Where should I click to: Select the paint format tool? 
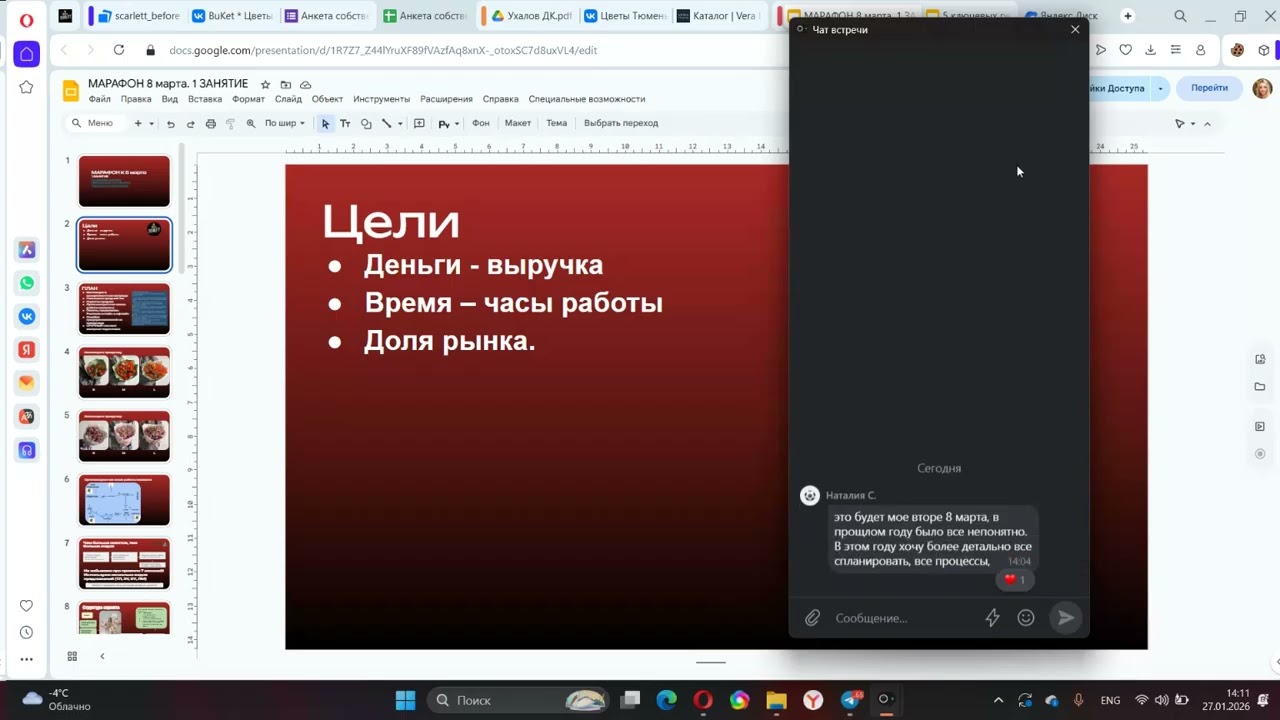(x=230, y=124)
